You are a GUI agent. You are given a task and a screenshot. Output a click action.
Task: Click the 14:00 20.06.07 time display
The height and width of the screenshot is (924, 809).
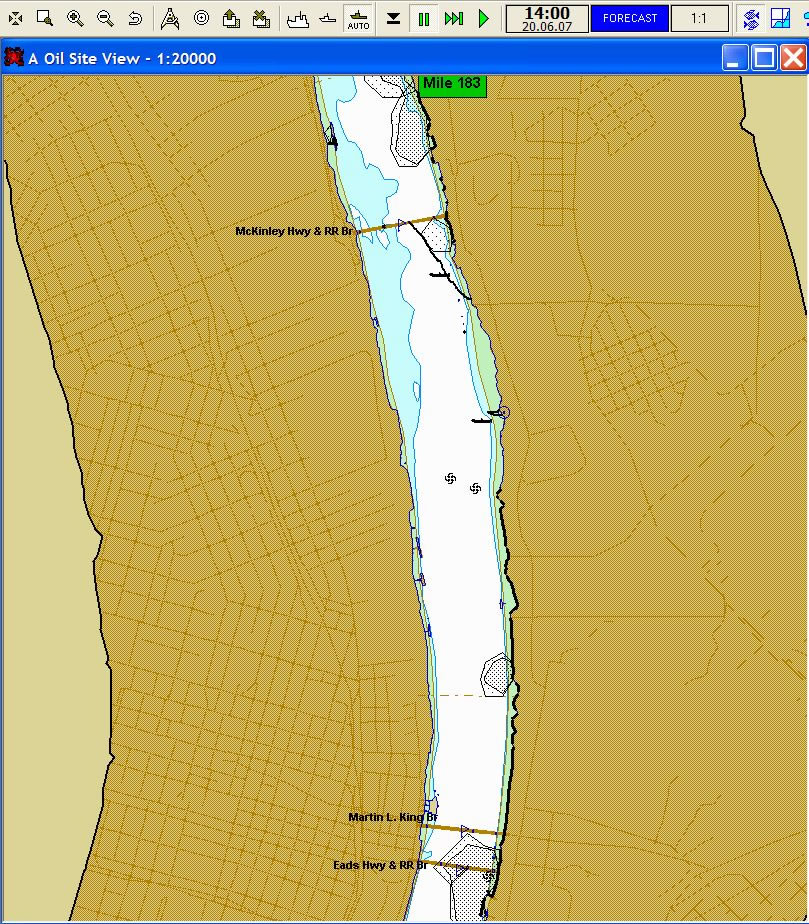(x=547, y=19)
